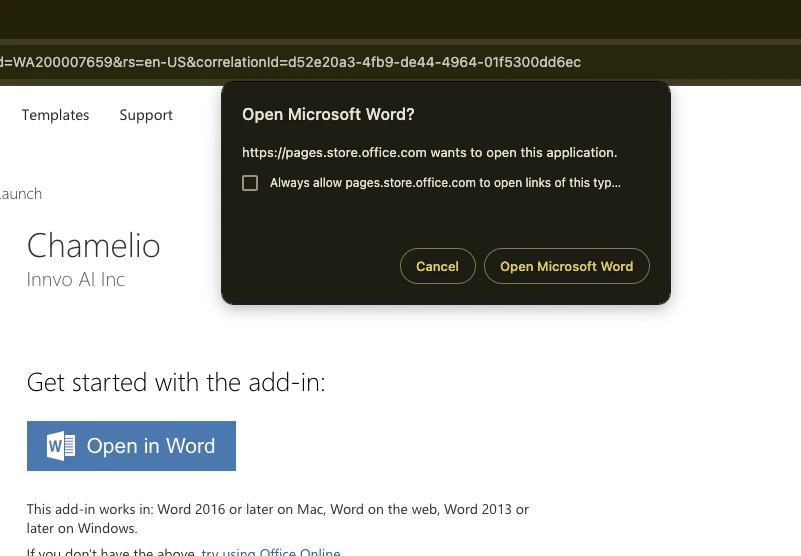
Task: Click the Launch breadcrumb text
Action: tap(21, 194)
